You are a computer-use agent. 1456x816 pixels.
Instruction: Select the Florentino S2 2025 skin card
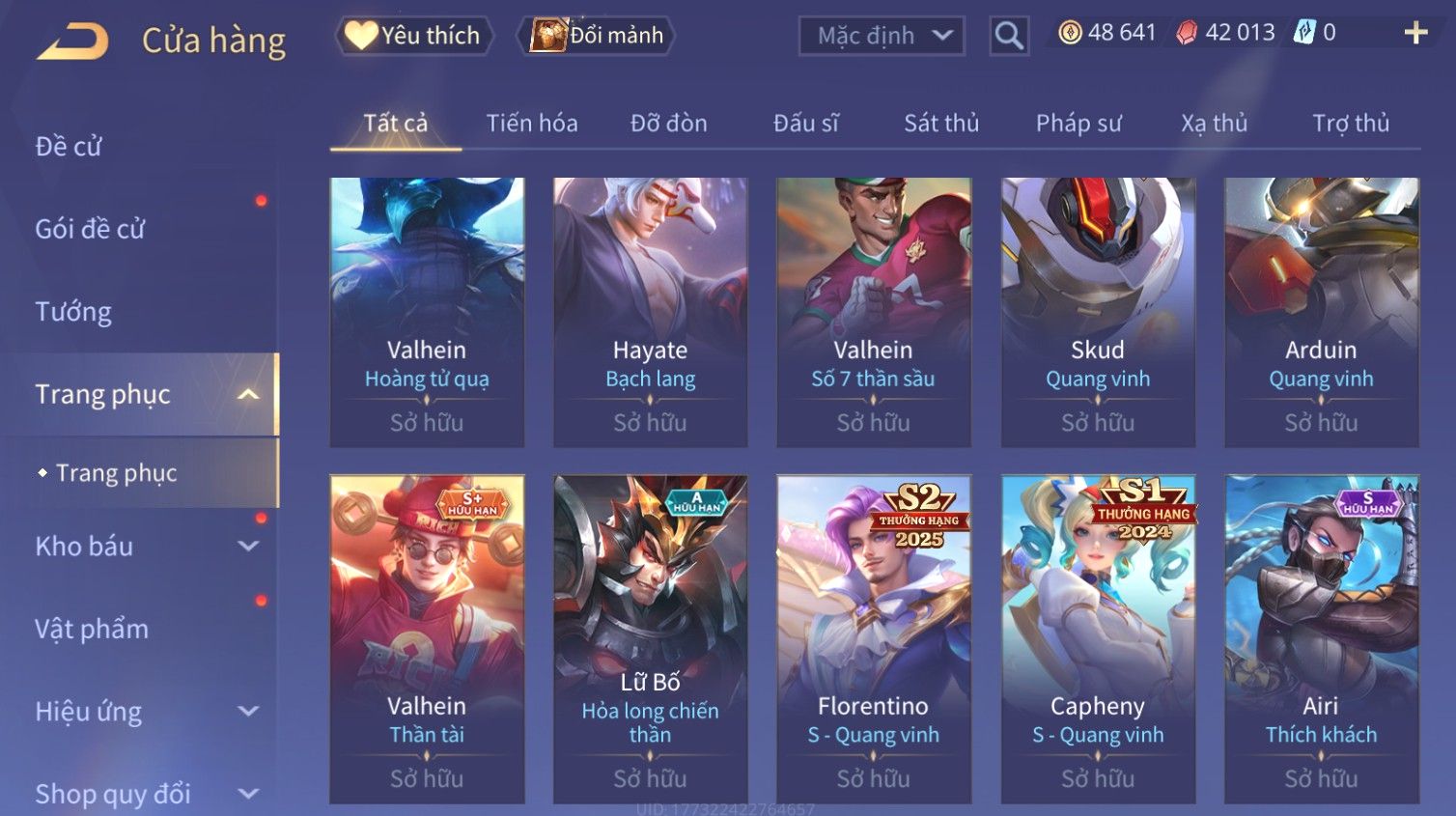(x=874, y=639)
